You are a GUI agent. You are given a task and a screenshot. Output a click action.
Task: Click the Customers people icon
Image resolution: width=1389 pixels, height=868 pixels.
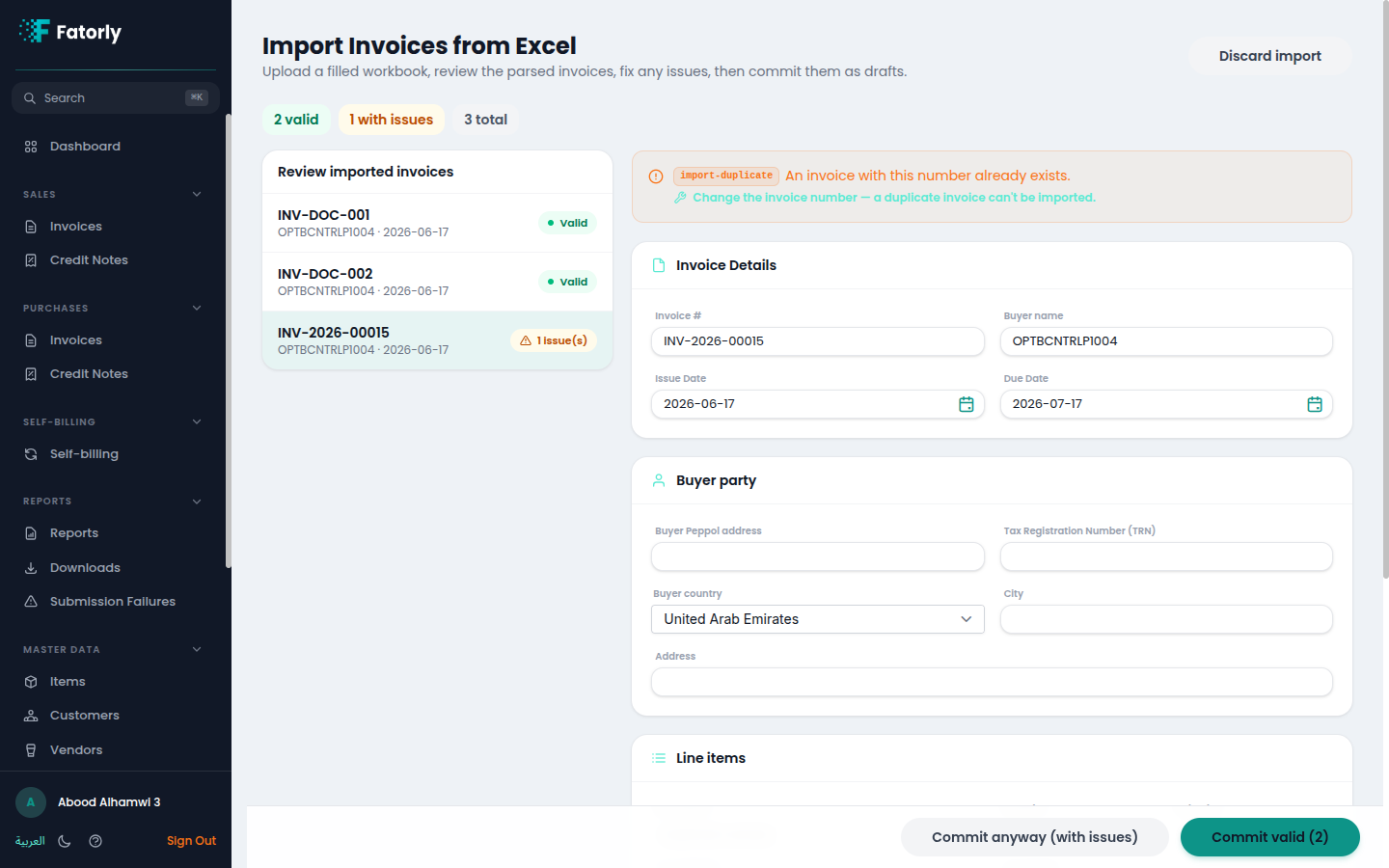click(31, 716)
